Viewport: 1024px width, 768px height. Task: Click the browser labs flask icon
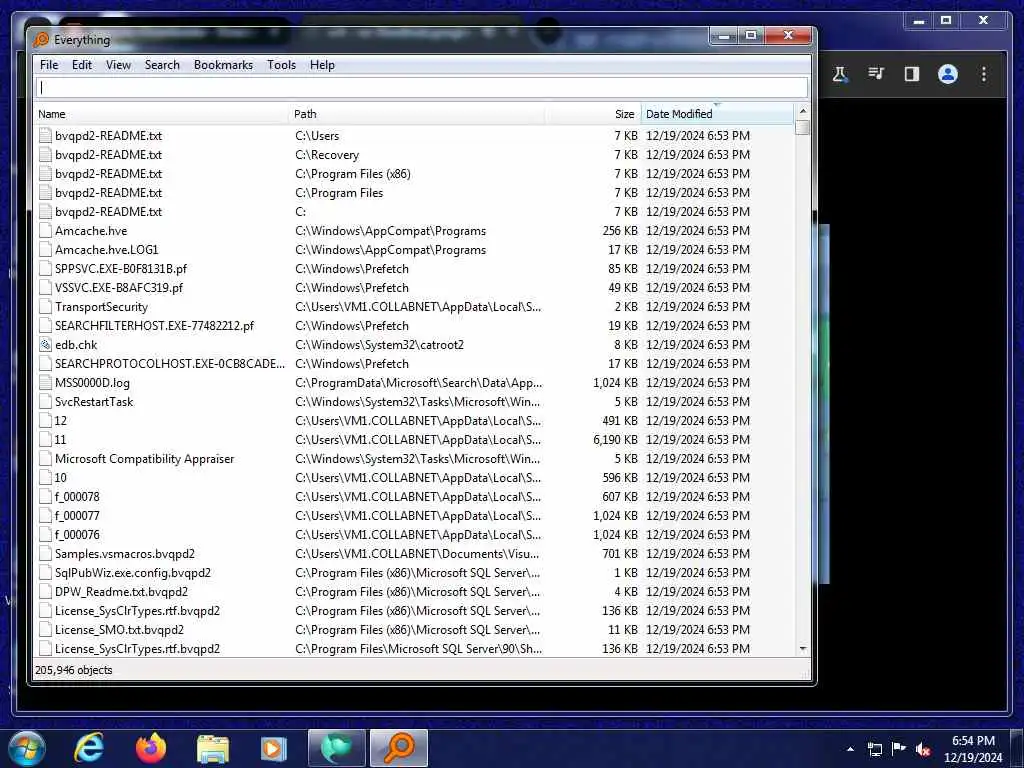840,74
